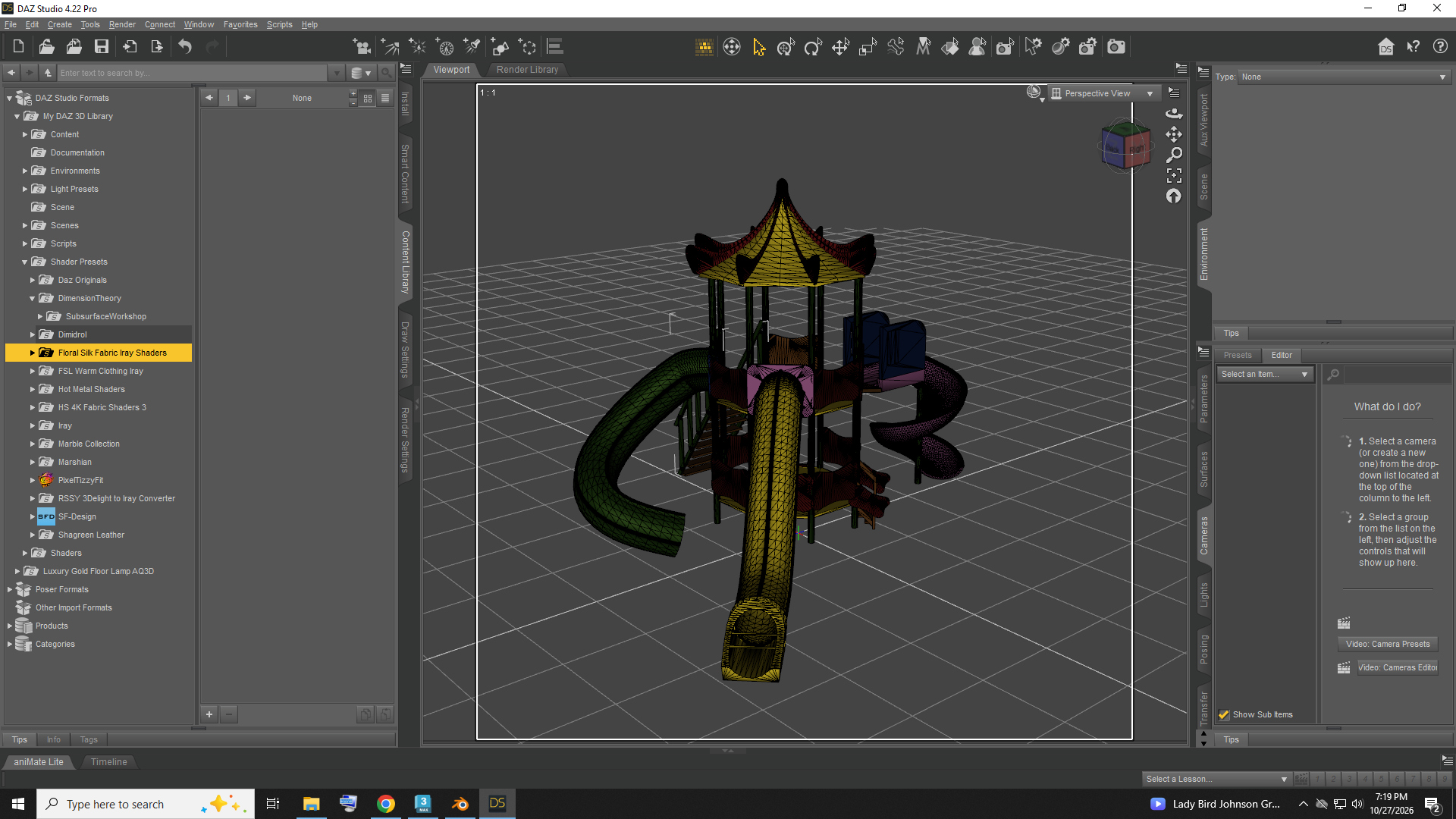Open the Perspective View dropdown
This screenshot has width=1456, height=819.
pyautogui.click(x=1104, y=93)
